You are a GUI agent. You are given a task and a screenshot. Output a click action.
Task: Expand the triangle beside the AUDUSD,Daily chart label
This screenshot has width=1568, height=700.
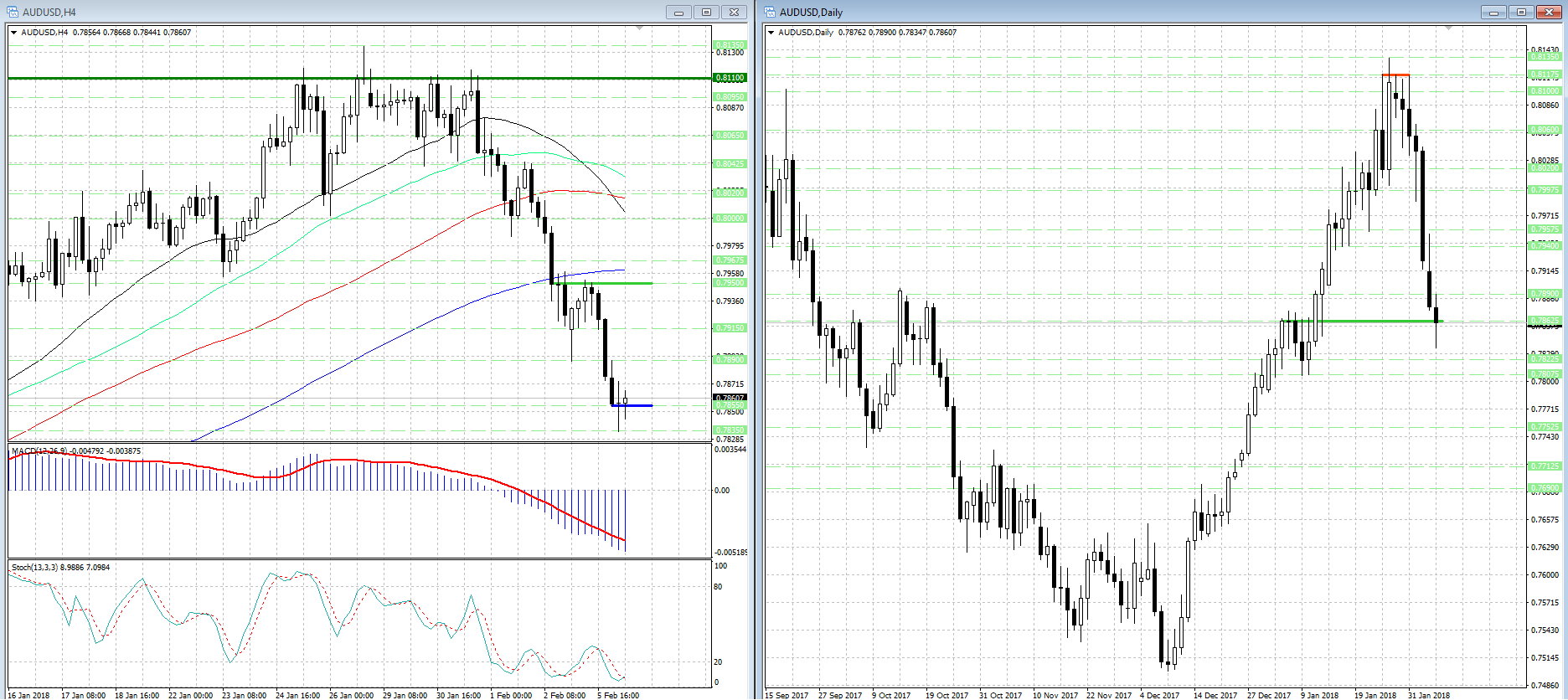tap(771, 33)
